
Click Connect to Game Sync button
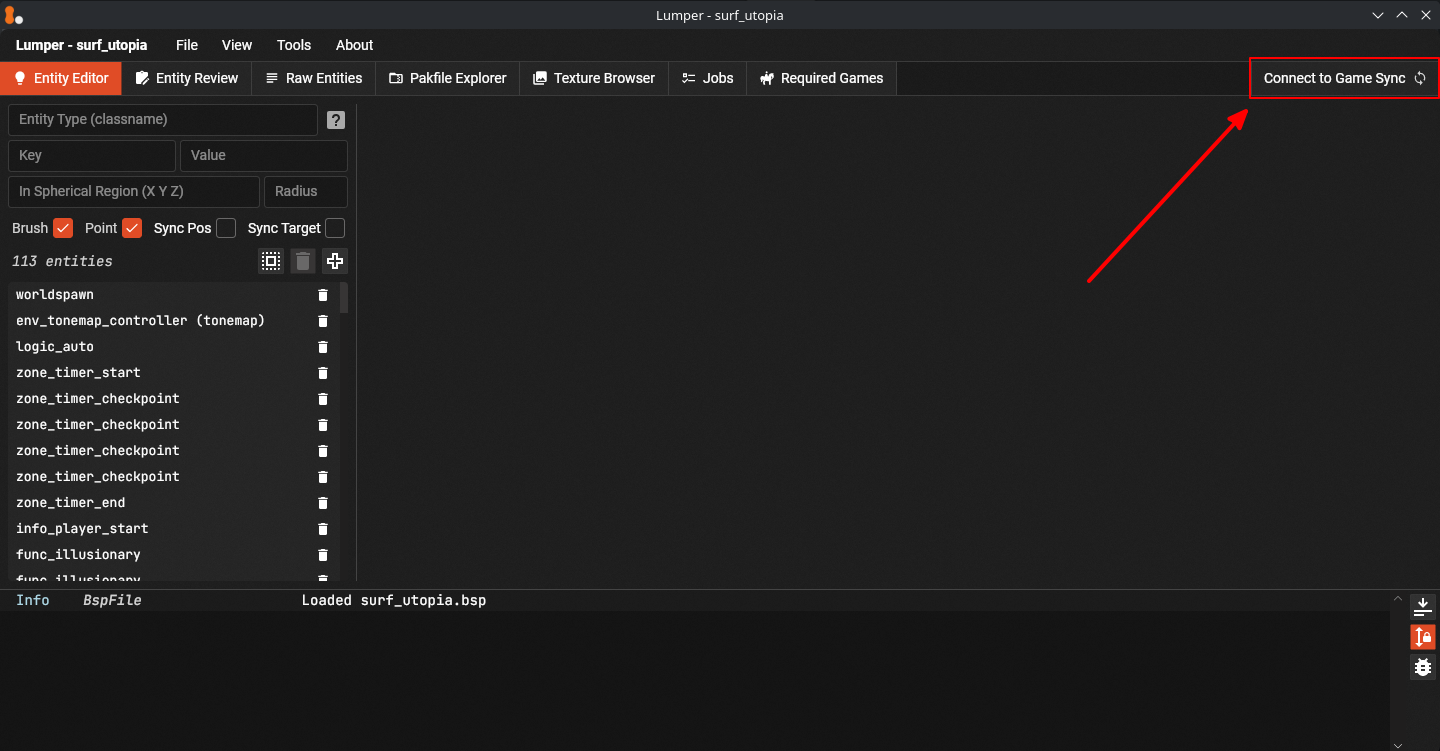[x=1343, y=78]
